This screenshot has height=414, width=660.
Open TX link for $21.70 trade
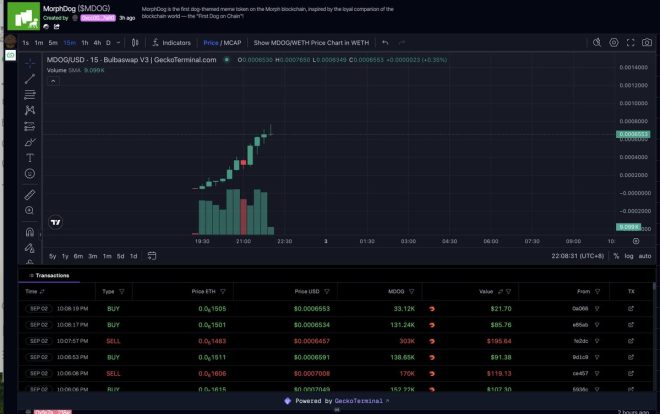pyautogui.click(x=631, y=308)
